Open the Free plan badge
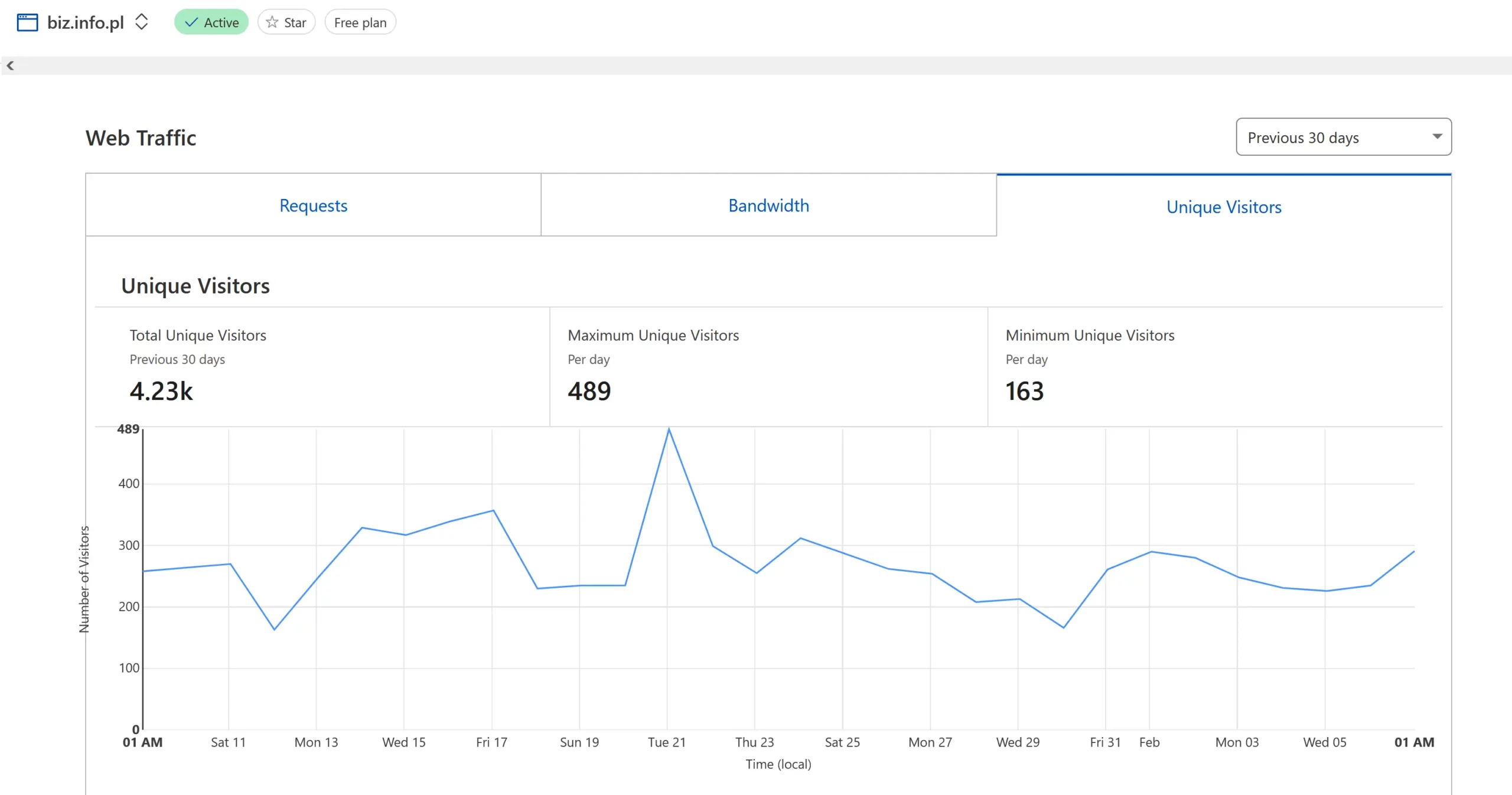The width and height of the screenshot is (1512, 795). pyautogui.click(x=360, y=22)
